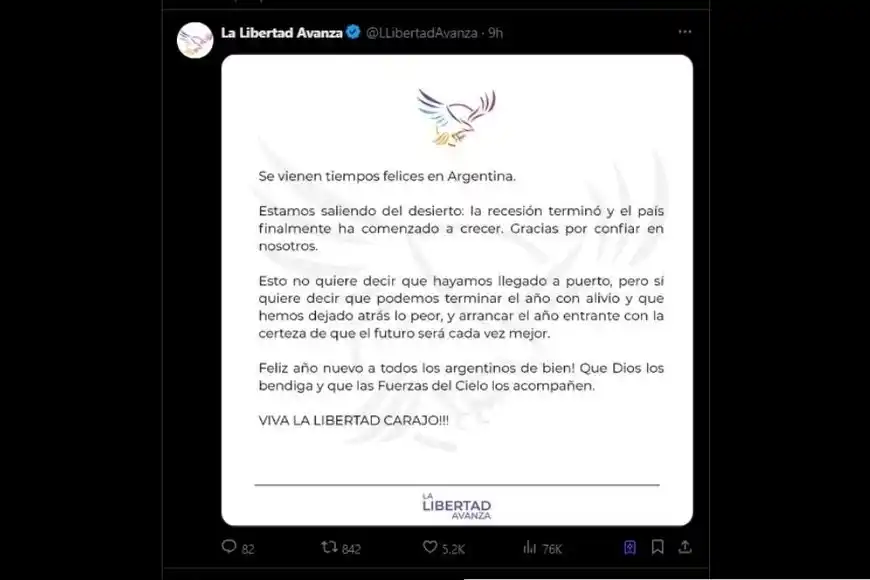This screenshot has height=580, width=870.
Task: Repost the tweet via retweet arrows icon
Action: point(329,547)
